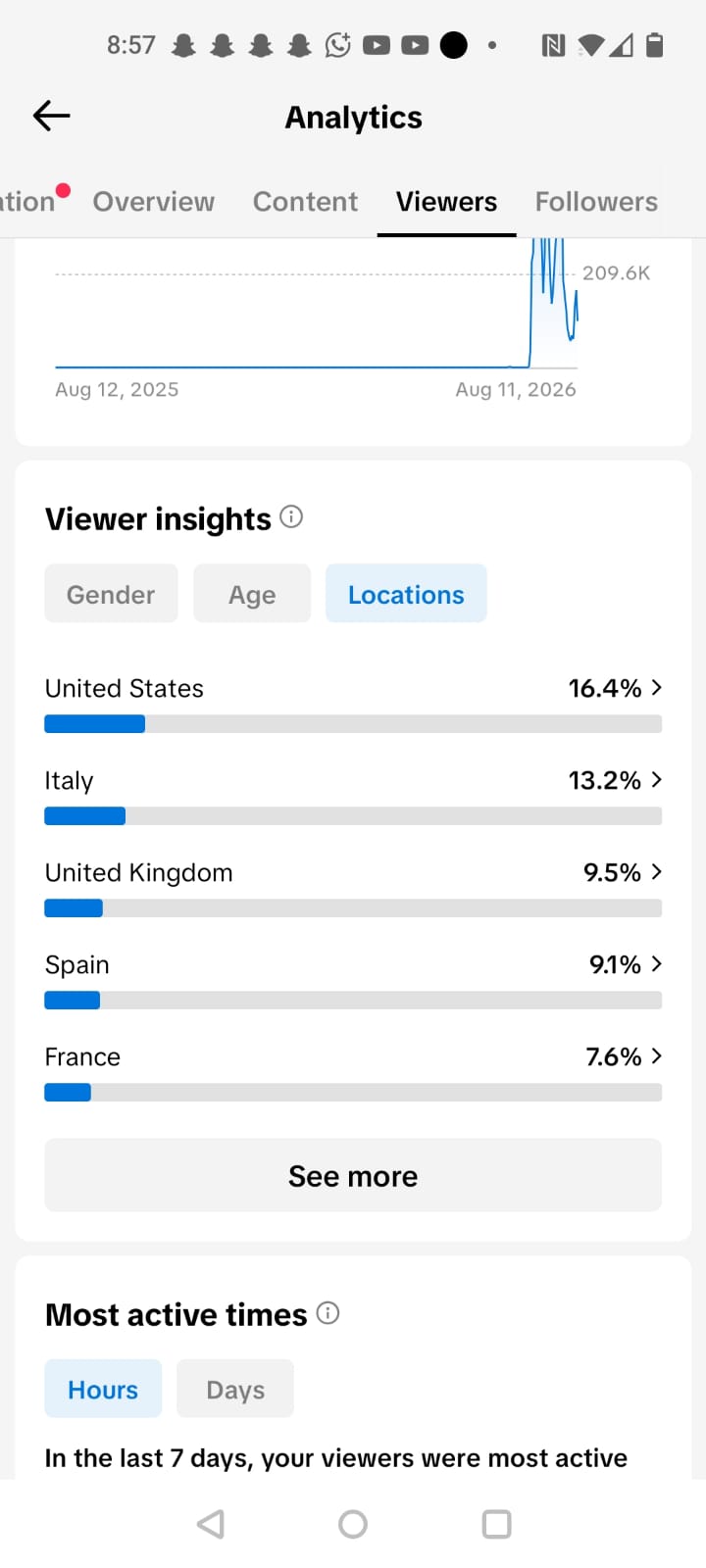Tap Android home circle button

(353, 1524)
